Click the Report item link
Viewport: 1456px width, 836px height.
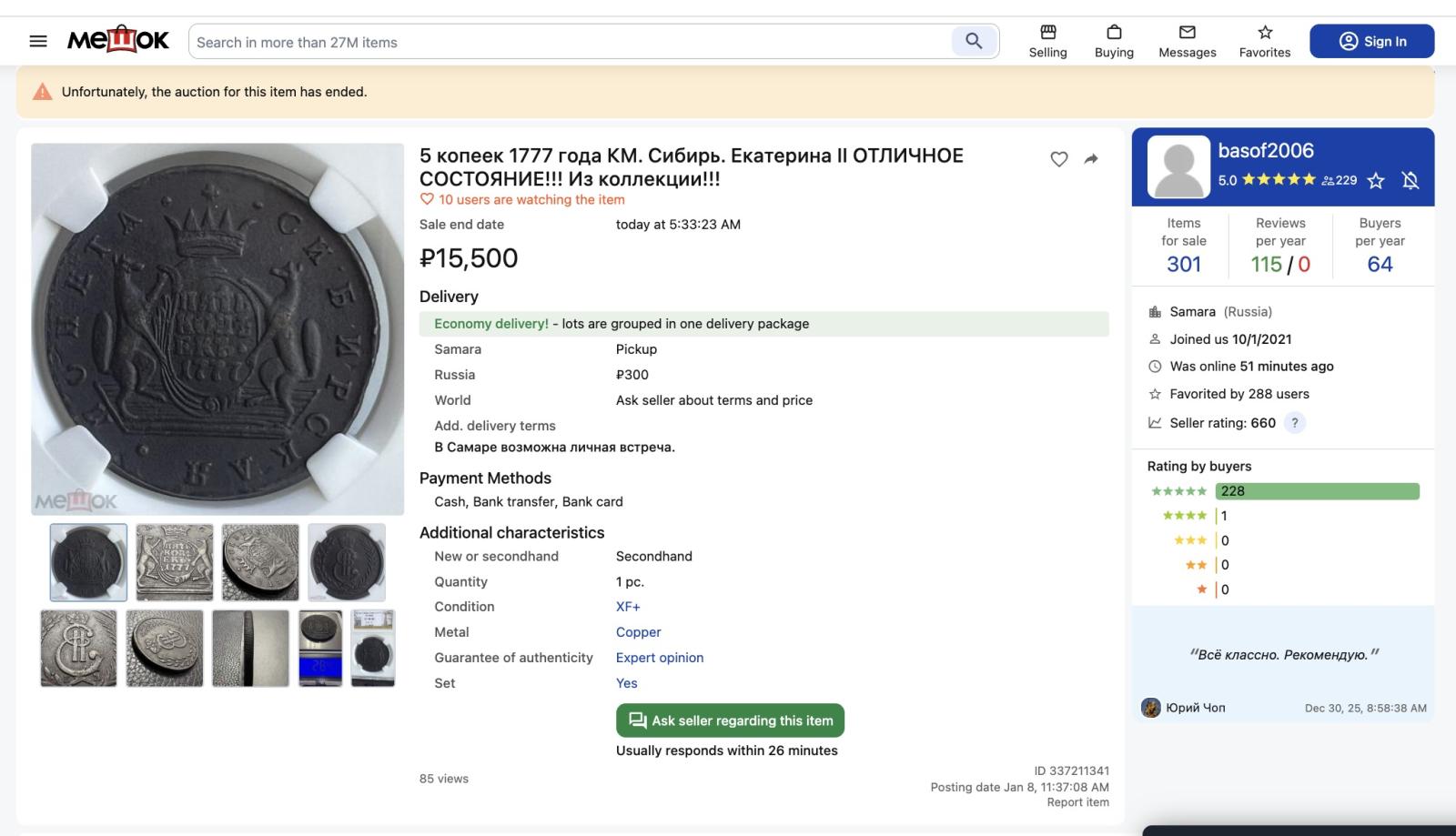click(1077, 802)
